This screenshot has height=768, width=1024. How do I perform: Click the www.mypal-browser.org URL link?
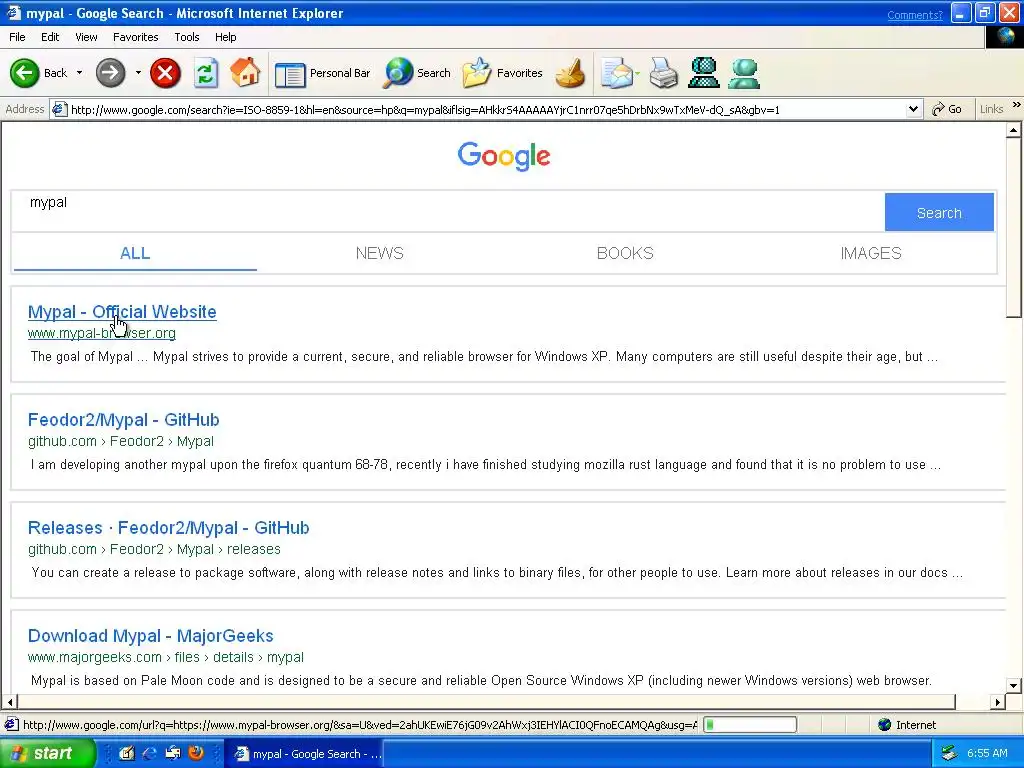tap(101, 333)
